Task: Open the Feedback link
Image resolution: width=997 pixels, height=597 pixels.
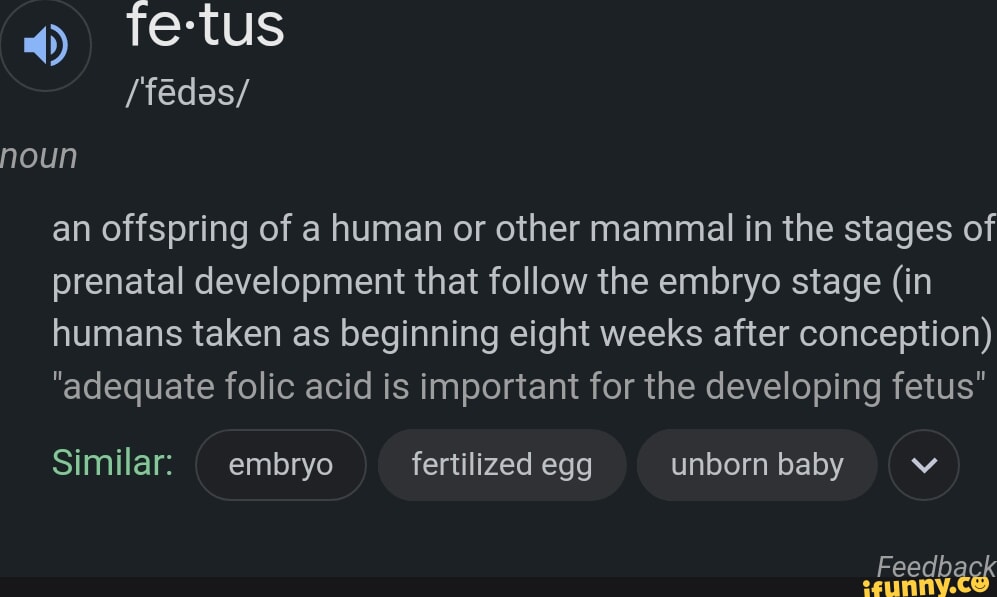Action: pyautogui.click(x=936, y=566)
